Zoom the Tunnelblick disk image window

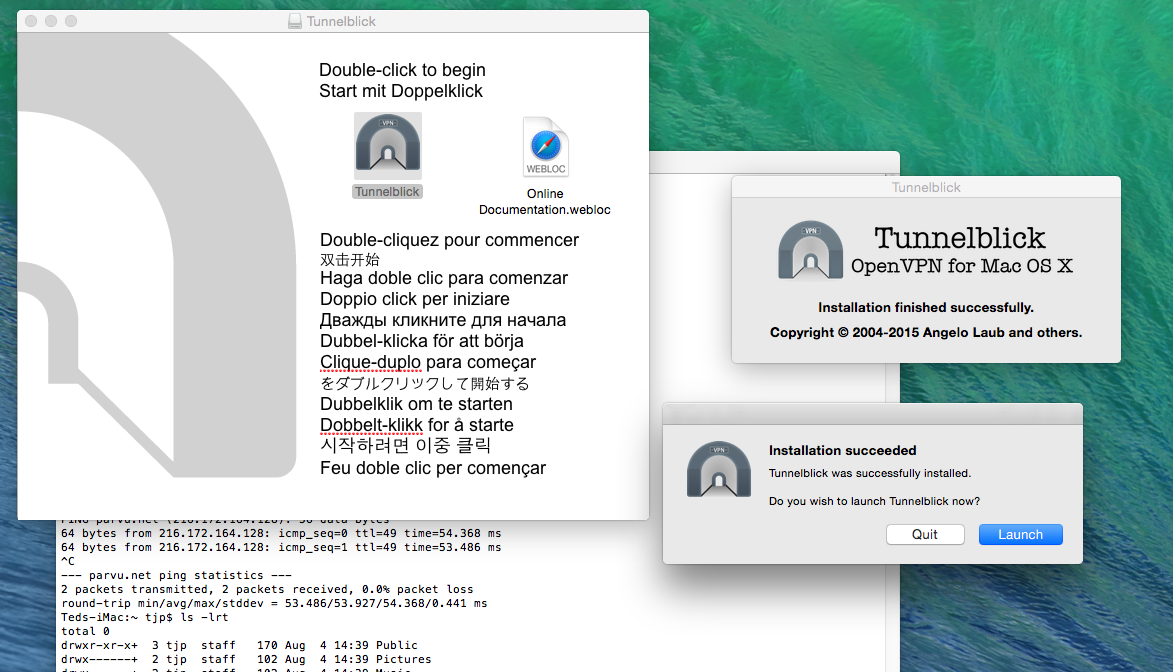(71, 21)
